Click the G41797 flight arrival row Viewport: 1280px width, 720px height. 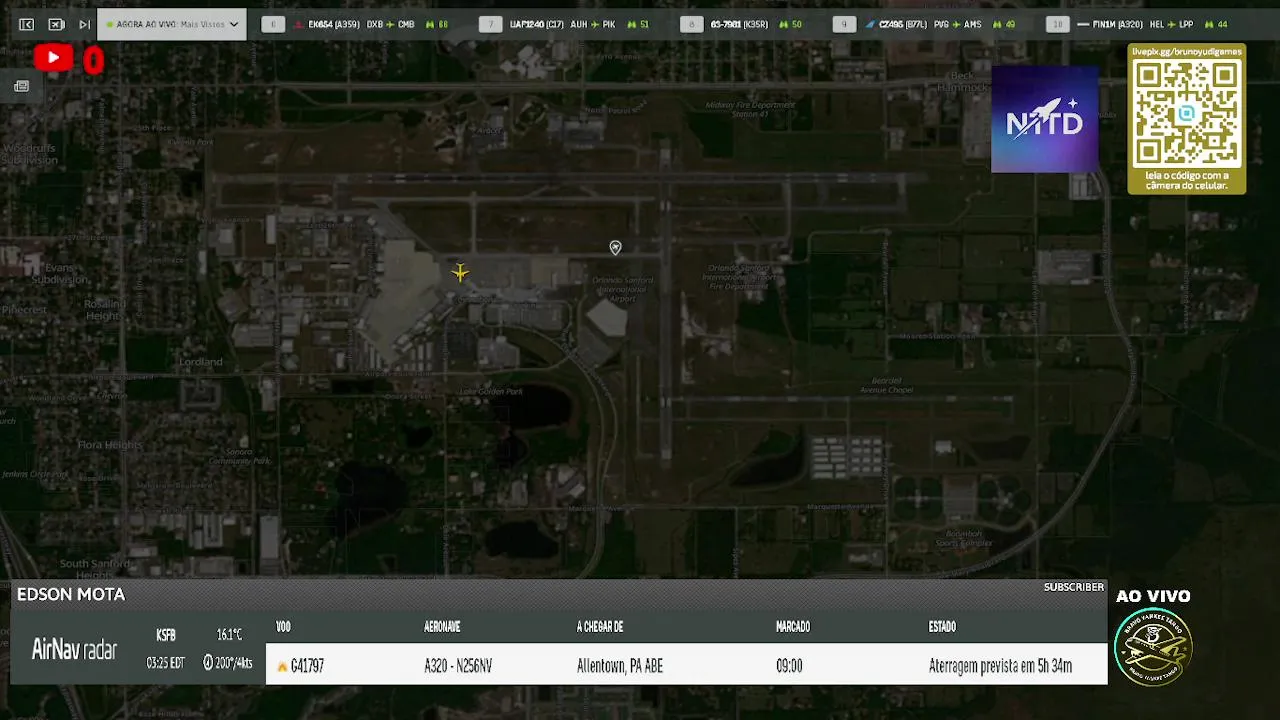(x=686, y=665)
